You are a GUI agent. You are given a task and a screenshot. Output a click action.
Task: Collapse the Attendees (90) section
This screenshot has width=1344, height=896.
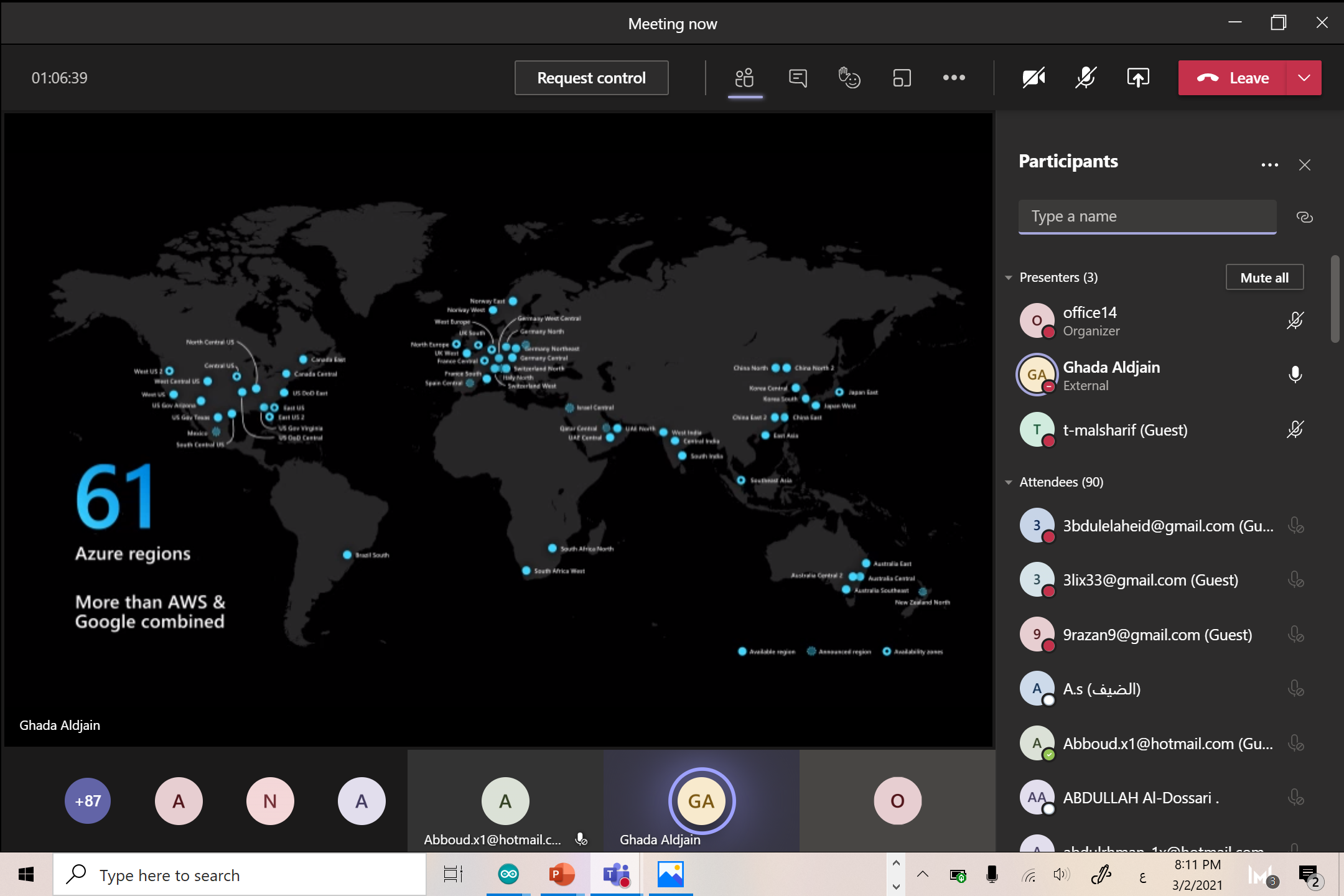click(x=1009, y=482)
